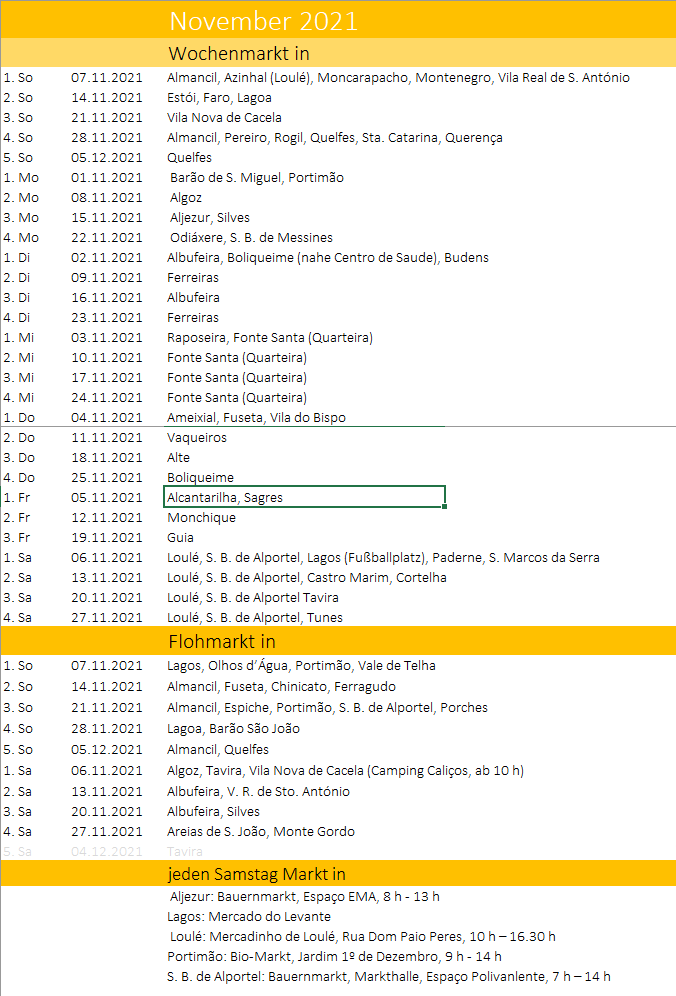676x996 pixels.
Task: Click the cell reading Alte
Action: (178, 457)
